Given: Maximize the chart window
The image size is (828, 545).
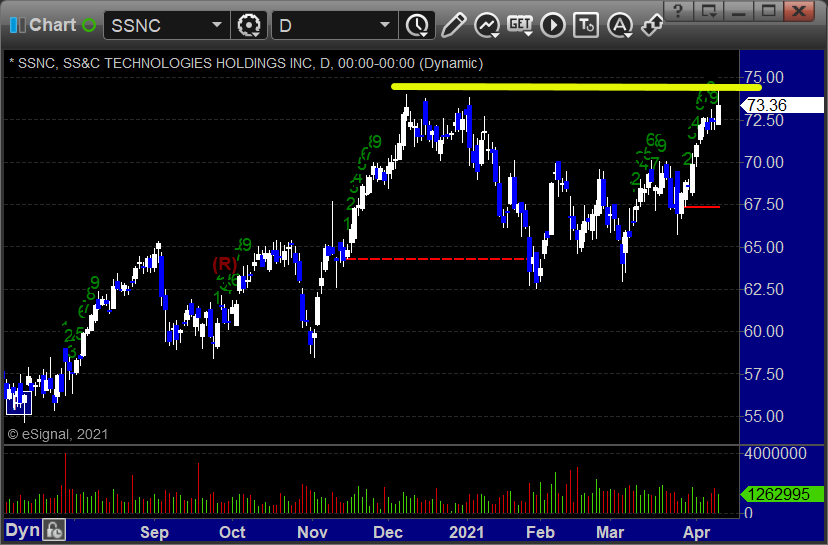Looking at the screenshot, I should point(768,11).
